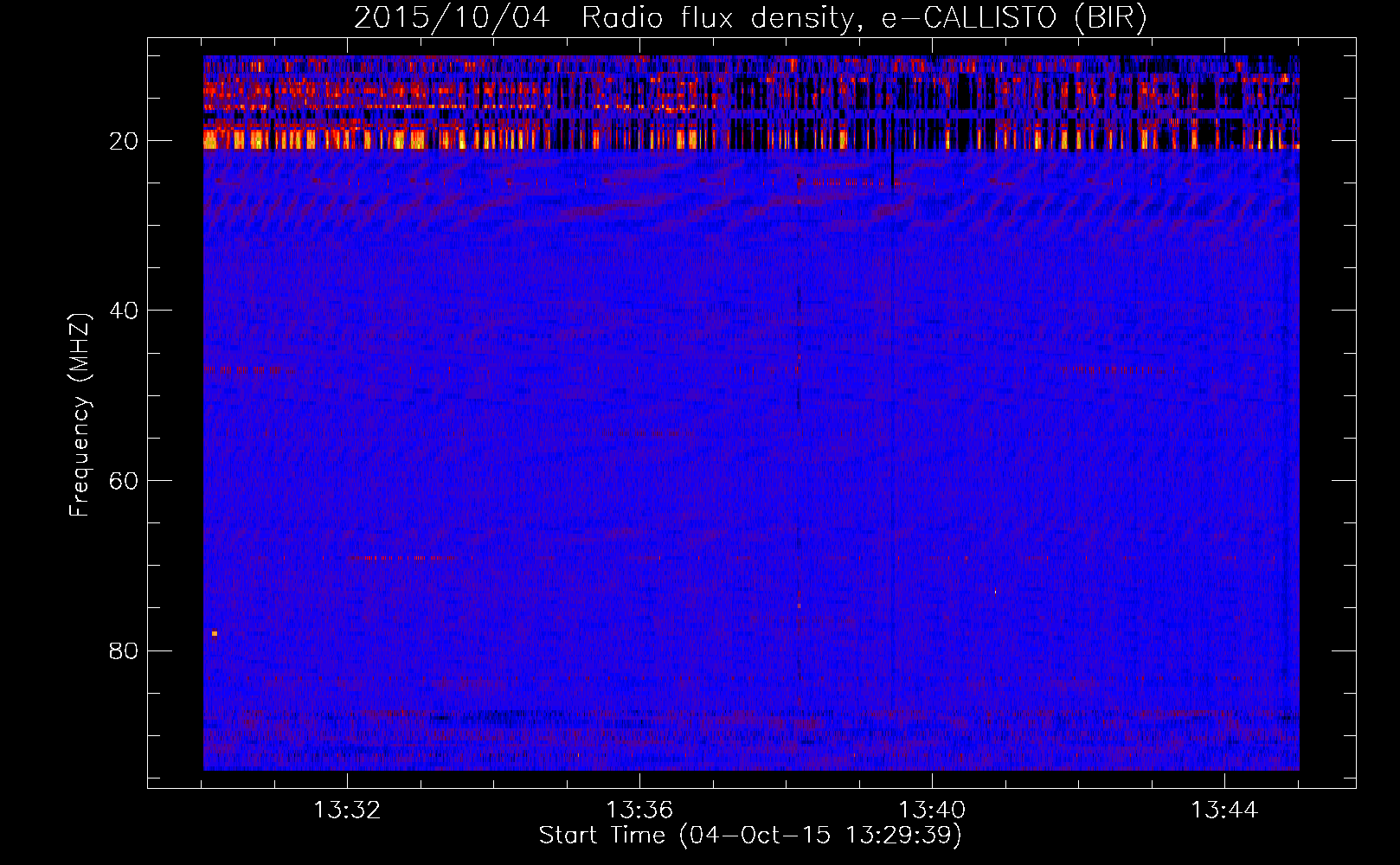Click the 80 frequency tick label

[125, 650]
